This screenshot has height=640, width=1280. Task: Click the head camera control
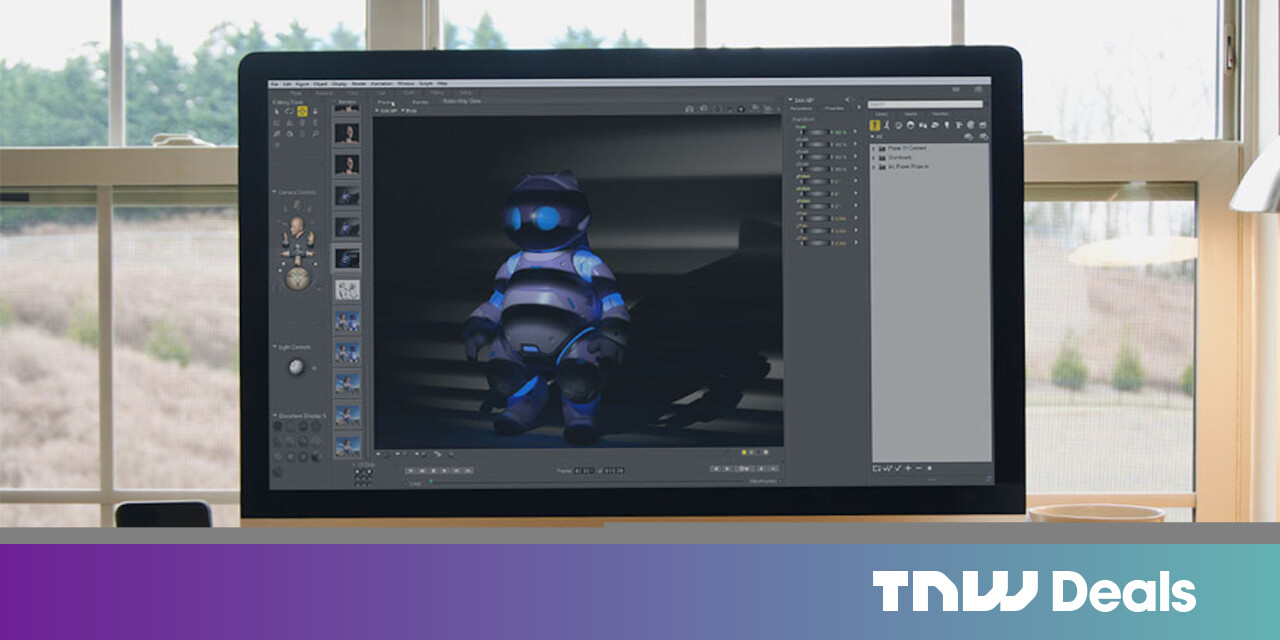(297, 224)
